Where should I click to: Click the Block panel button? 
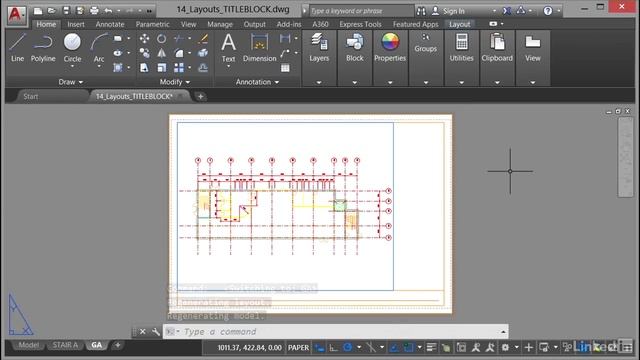pos(354,48)
